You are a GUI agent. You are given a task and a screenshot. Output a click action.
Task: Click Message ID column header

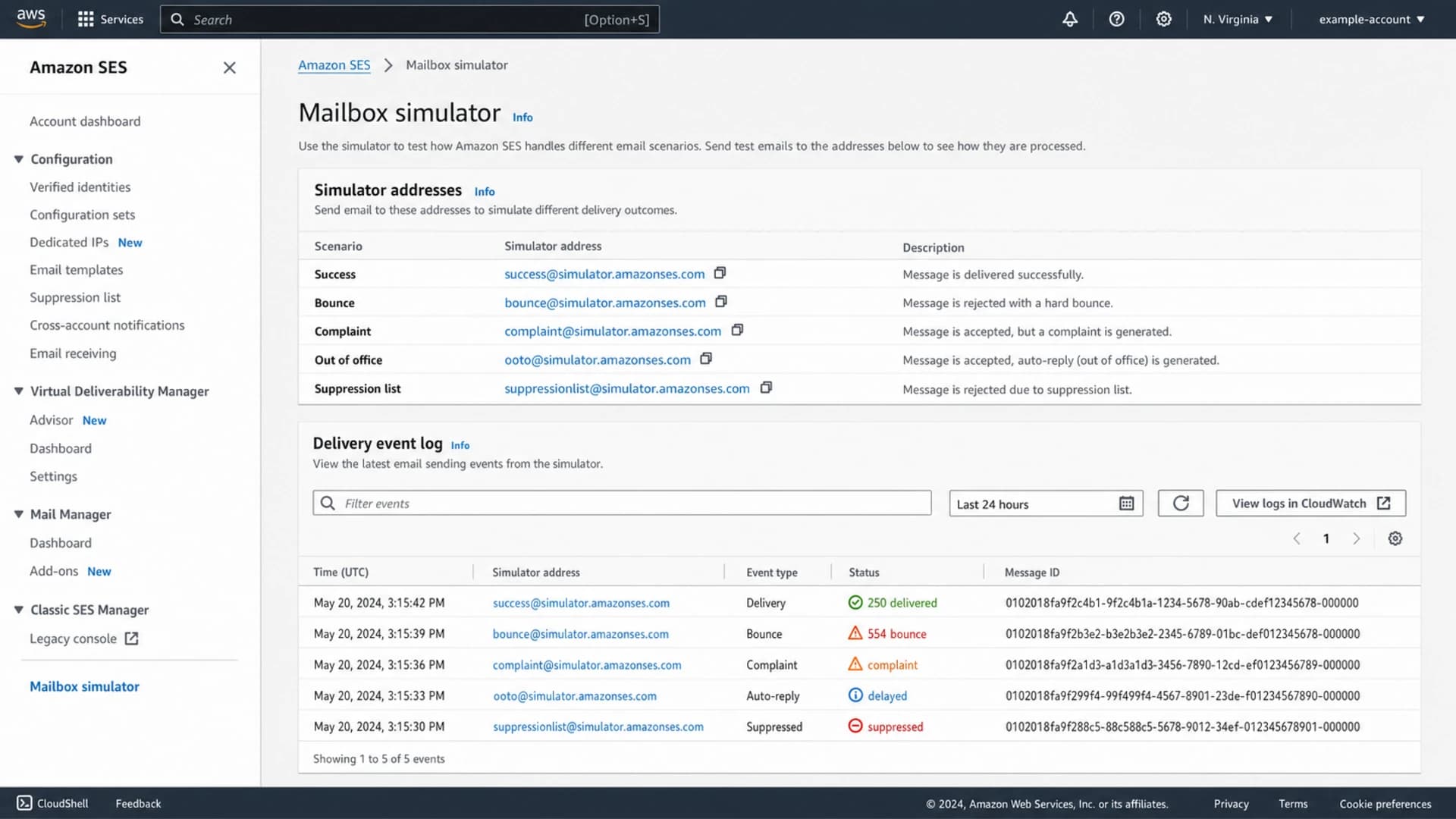click(x=1031, y=573)
